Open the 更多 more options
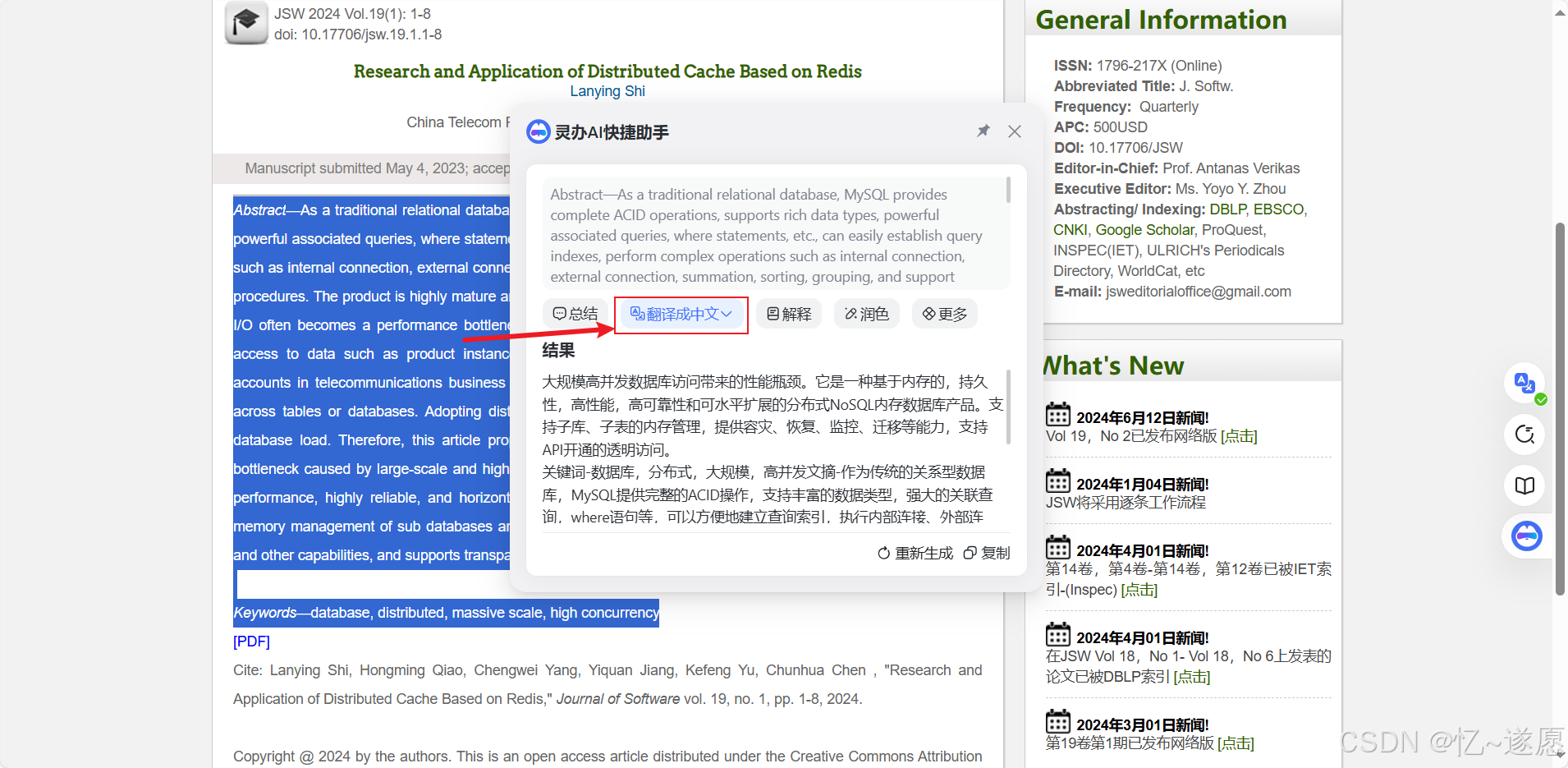The image size is (1568, 768). click(945, 314)
